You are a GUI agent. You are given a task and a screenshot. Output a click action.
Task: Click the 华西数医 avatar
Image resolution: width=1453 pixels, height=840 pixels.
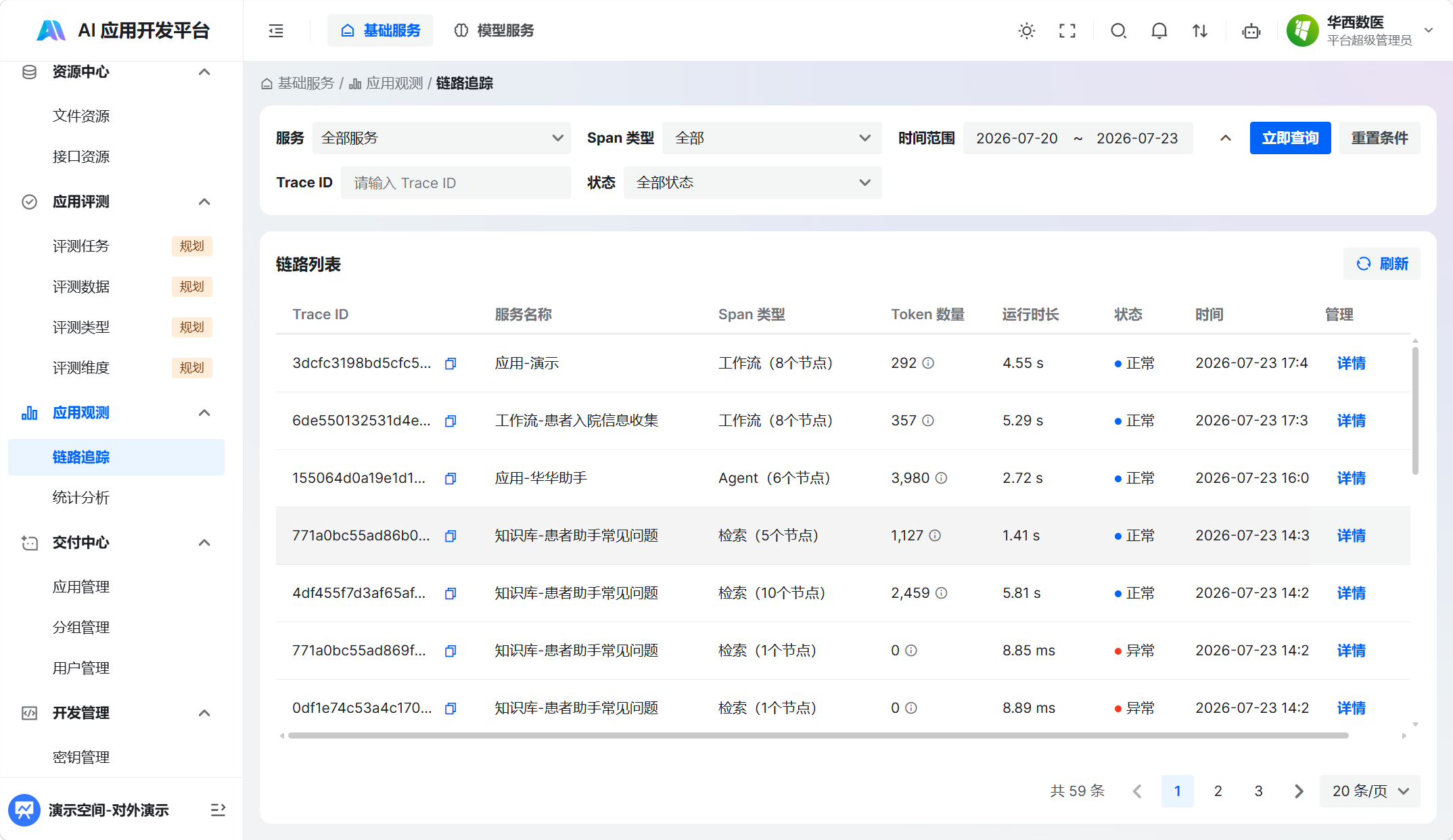[1303, 30]
